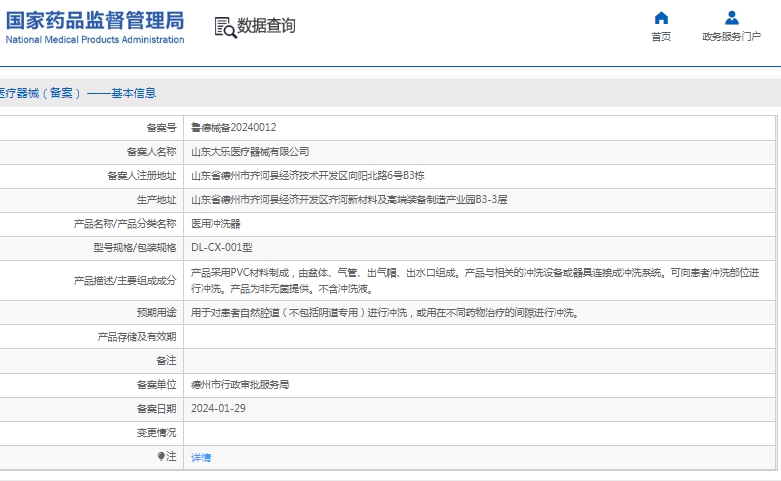
Task: Click the home icon labeled 首页
Action: (661, 18)
